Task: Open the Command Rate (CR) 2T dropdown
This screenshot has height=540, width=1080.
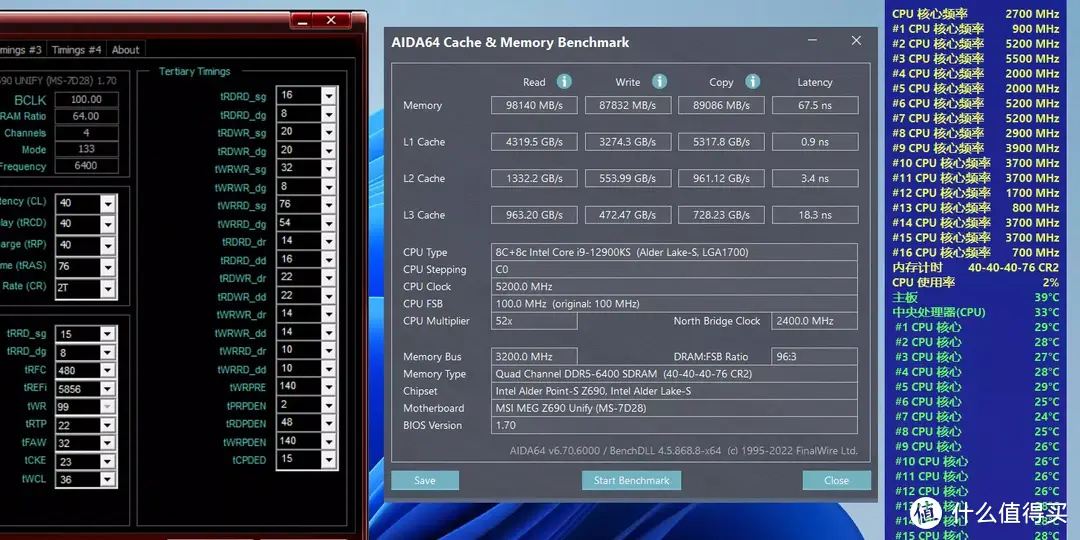Action: 107,289
